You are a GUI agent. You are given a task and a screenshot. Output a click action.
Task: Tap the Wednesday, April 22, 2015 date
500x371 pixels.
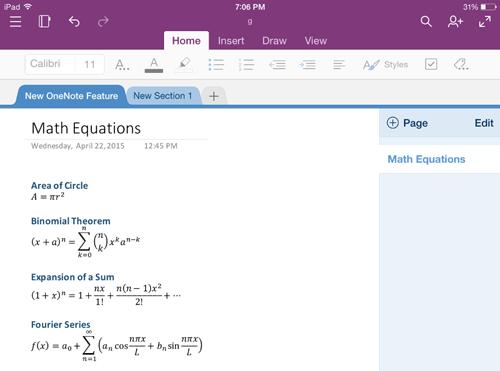[78, 146]
